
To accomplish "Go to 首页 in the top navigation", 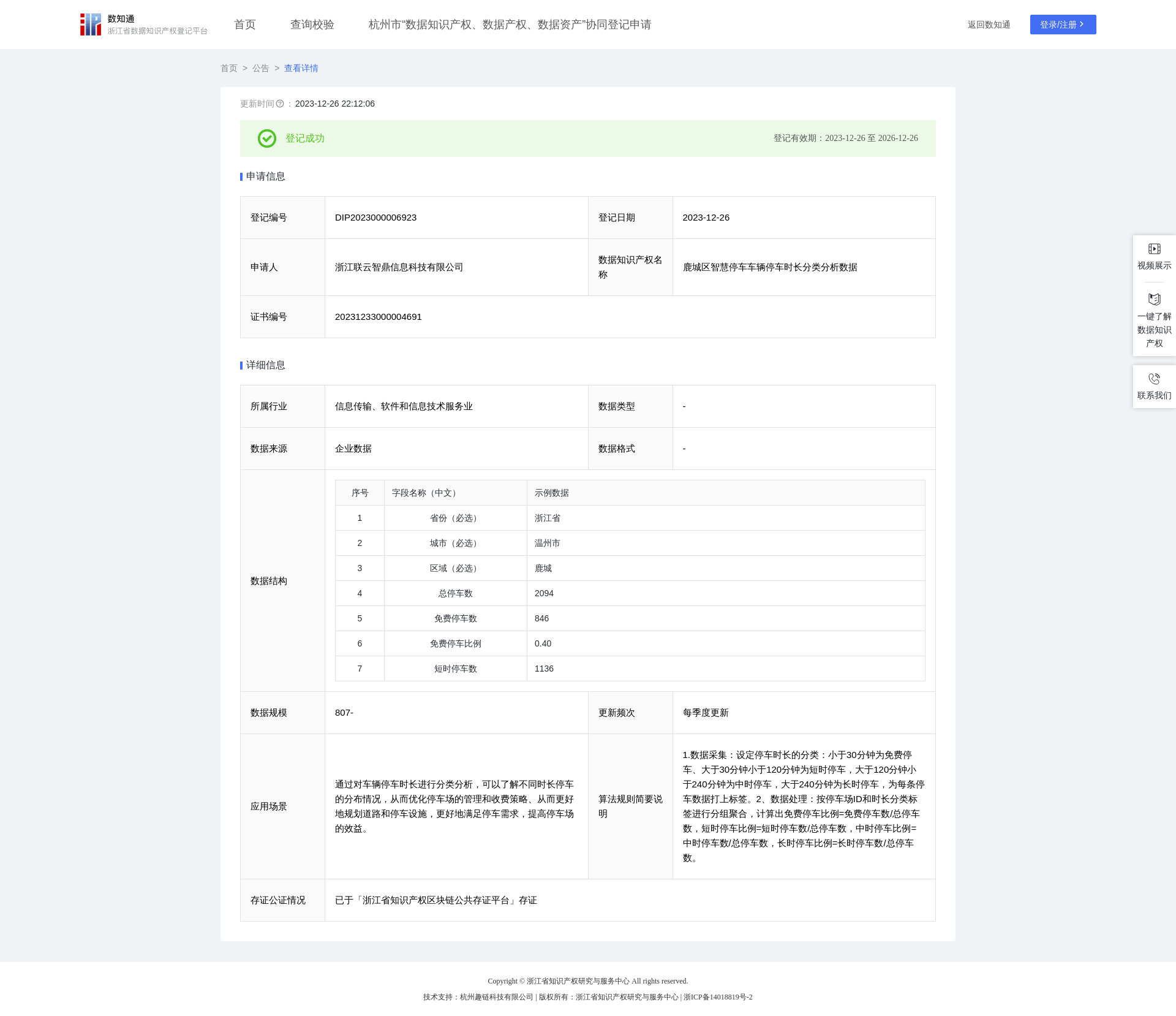I will [244, 25].
